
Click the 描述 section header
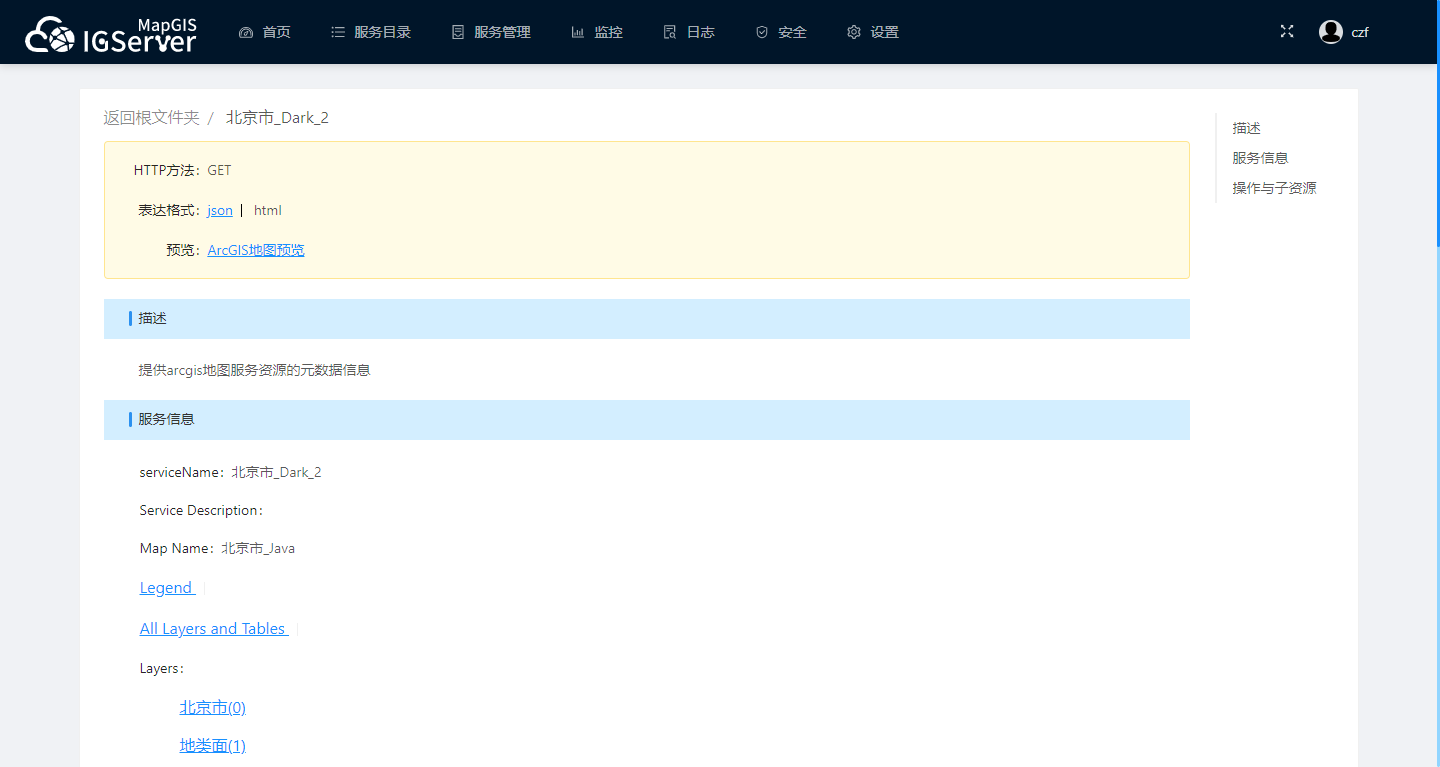[647, 319]
